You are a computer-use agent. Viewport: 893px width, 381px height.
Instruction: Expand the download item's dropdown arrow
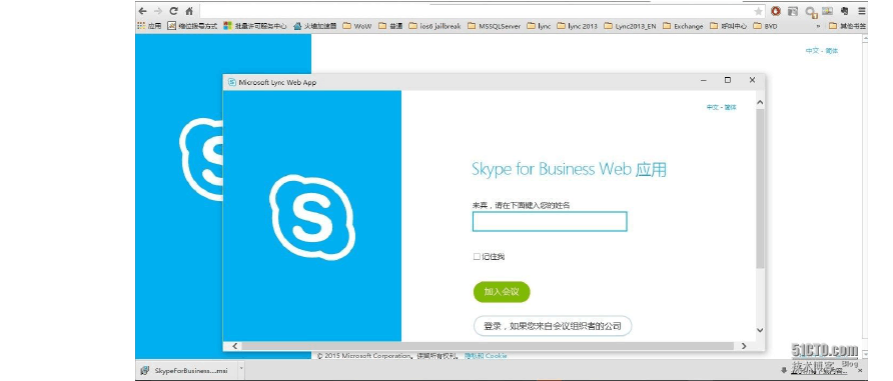(241, 370)
